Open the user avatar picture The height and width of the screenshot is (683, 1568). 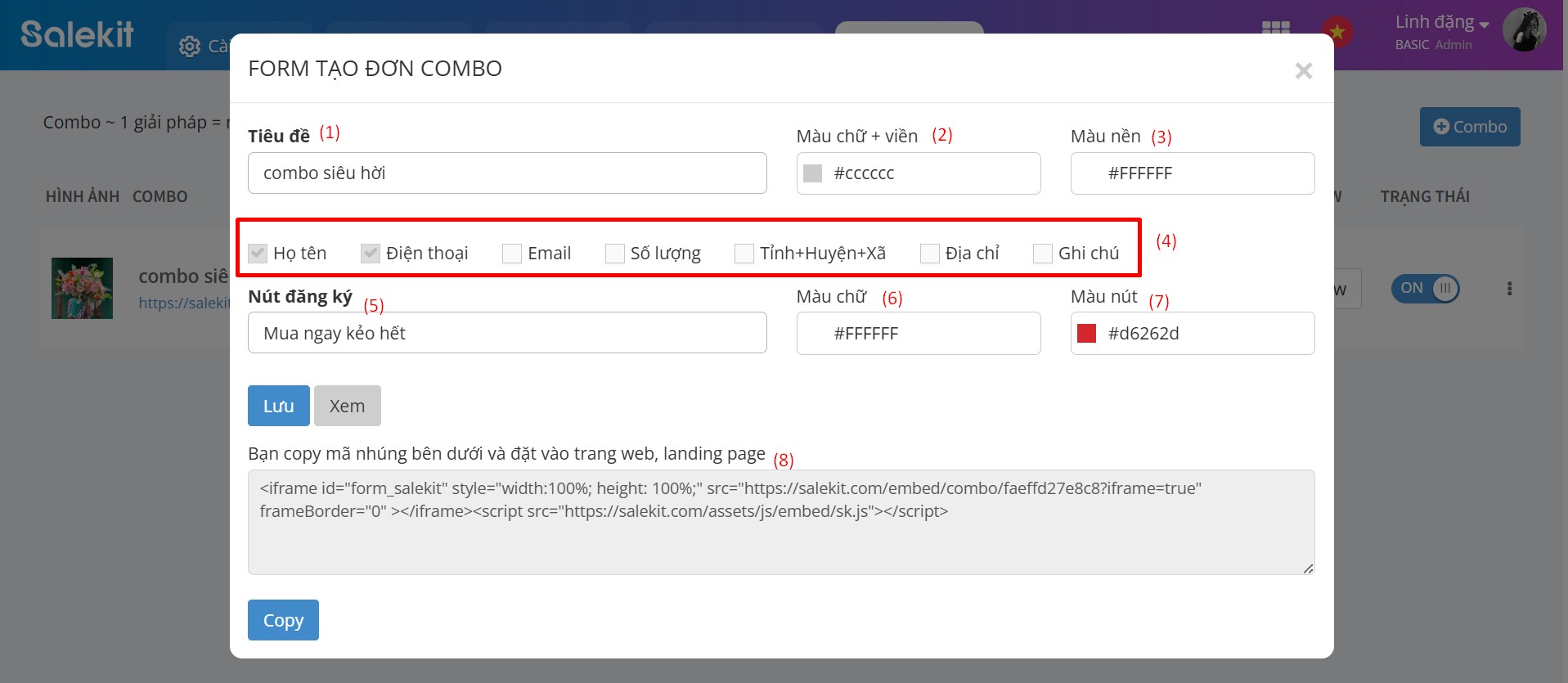pos(1525,29)
